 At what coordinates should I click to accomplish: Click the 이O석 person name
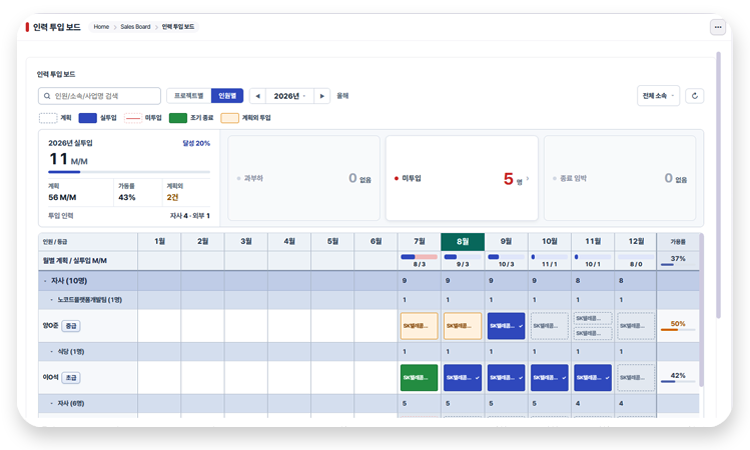click(50, 377)
